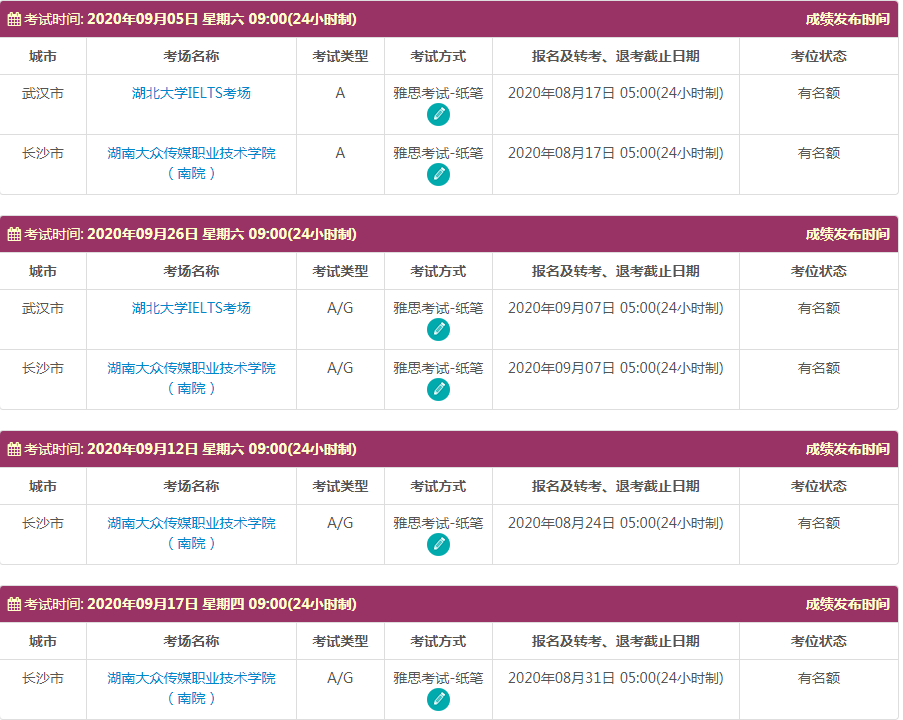This screenshot has height=720, width=903.
Task: Click the 有名额 status in the September 12 table
Action: (x=818, y=523)
